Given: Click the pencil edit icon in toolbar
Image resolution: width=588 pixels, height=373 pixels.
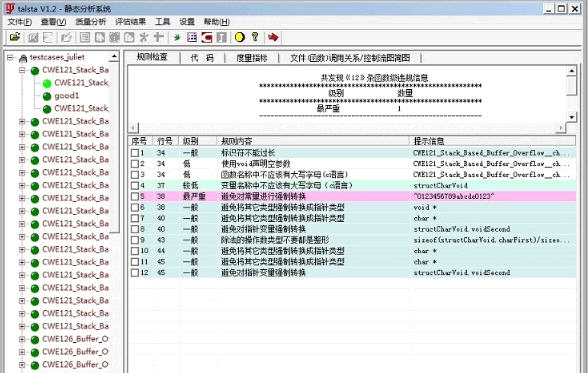Looking at the screenshot, I should 66,37.
